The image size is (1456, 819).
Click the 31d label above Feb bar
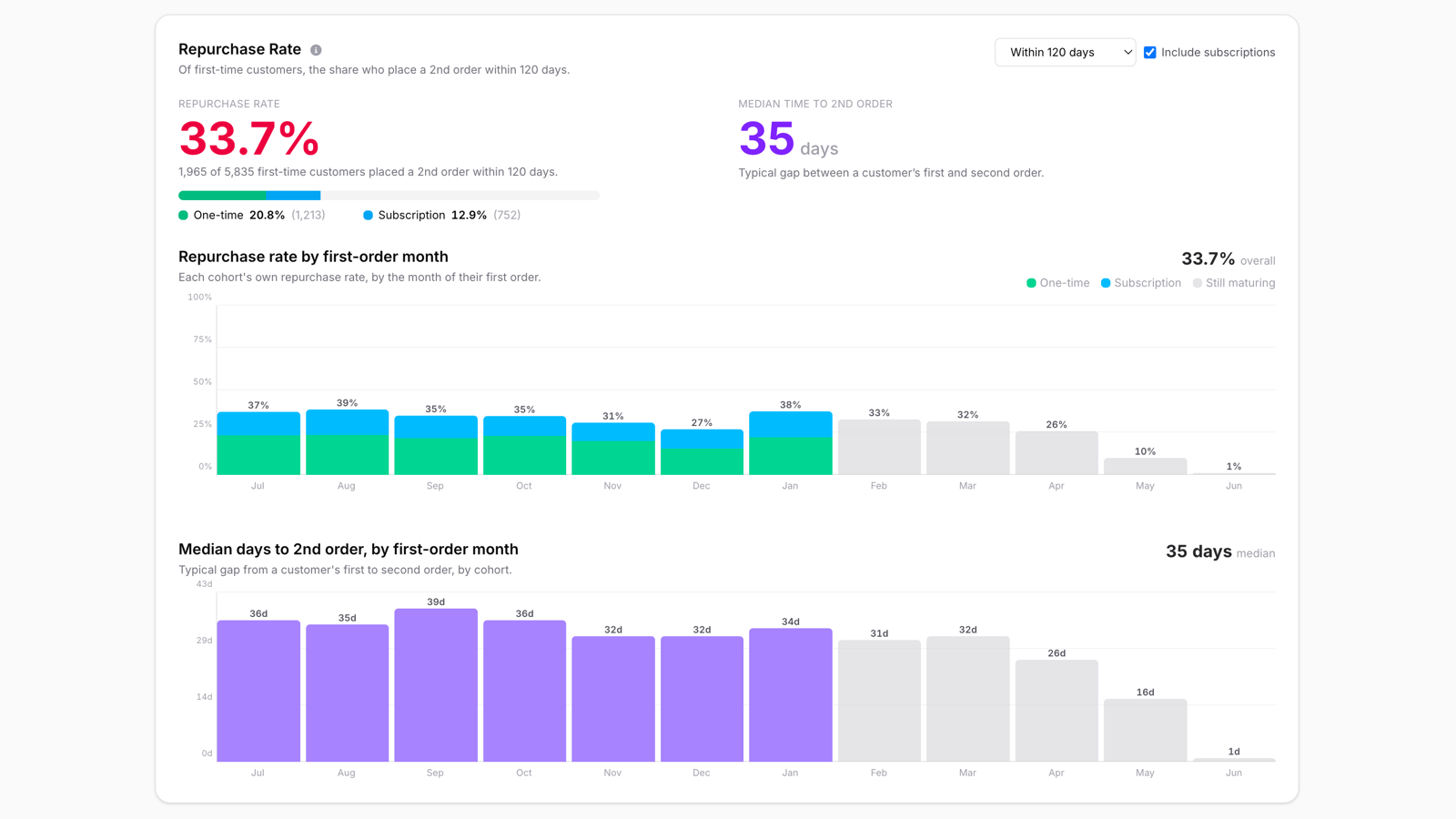click(x=879, y=633)
